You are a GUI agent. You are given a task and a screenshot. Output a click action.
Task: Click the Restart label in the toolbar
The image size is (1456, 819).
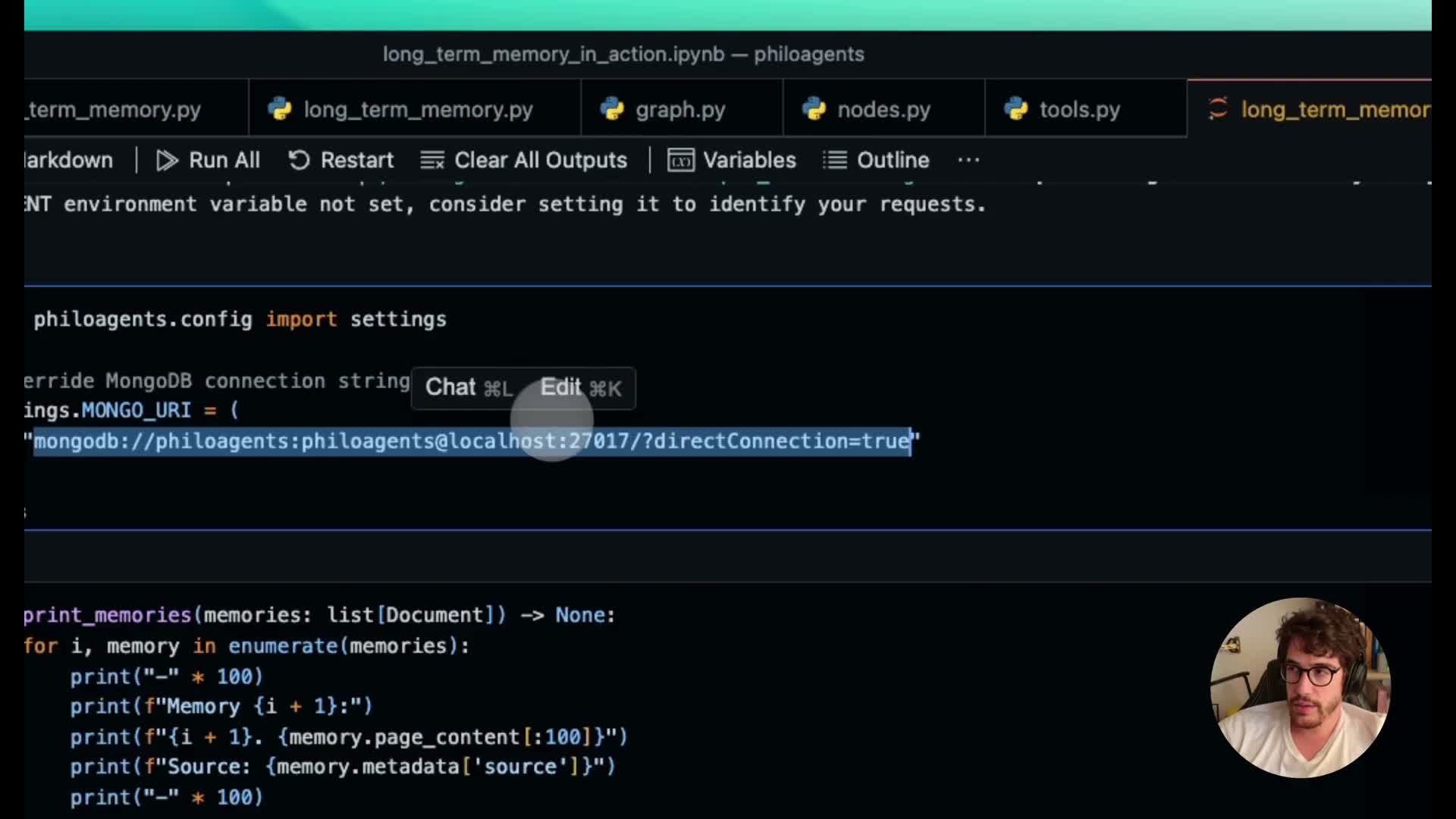click(356, 160)
